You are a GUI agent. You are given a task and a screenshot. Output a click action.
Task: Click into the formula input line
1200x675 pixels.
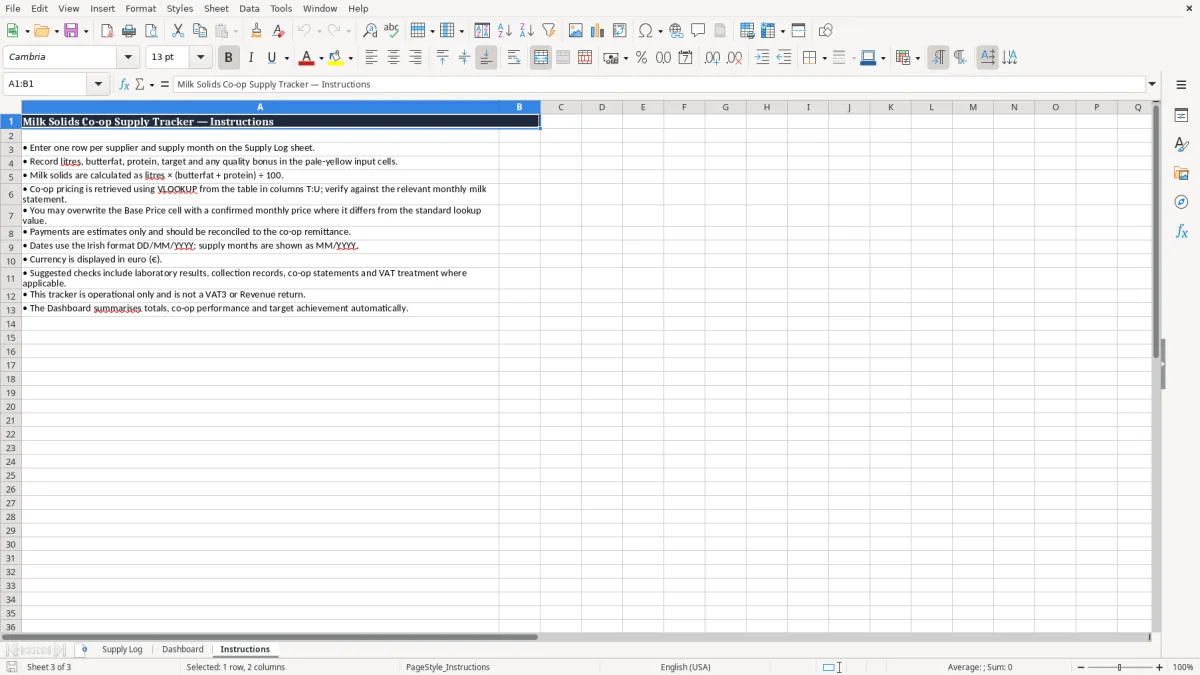tap(660, 84)
